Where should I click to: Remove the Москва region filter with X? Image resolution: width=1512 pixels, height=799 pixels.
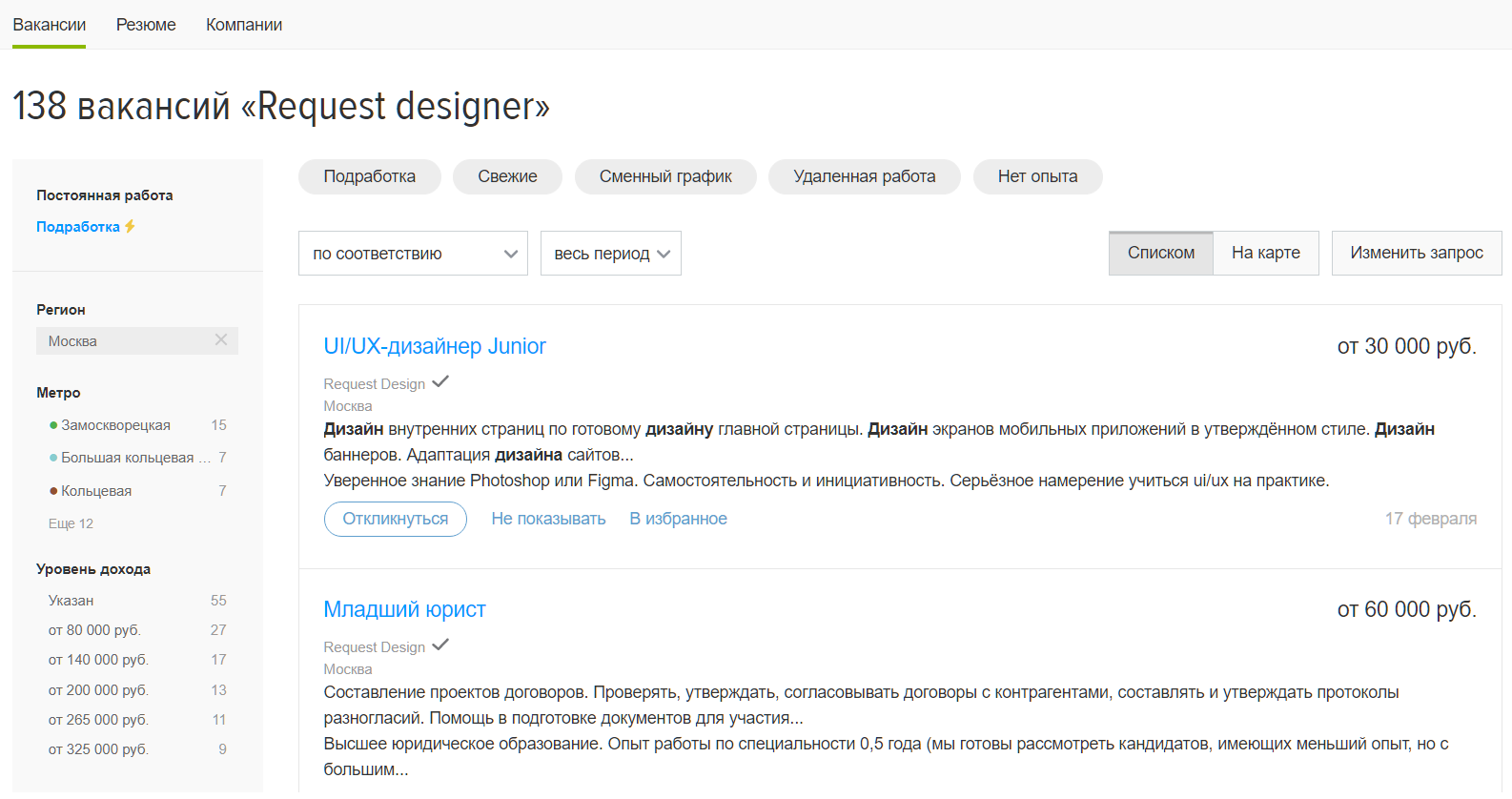pos(221,339)
